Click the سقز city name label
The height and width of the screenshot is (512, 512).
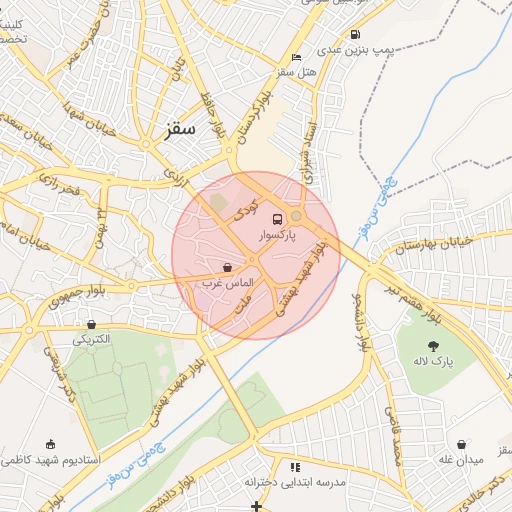(180, 129)
